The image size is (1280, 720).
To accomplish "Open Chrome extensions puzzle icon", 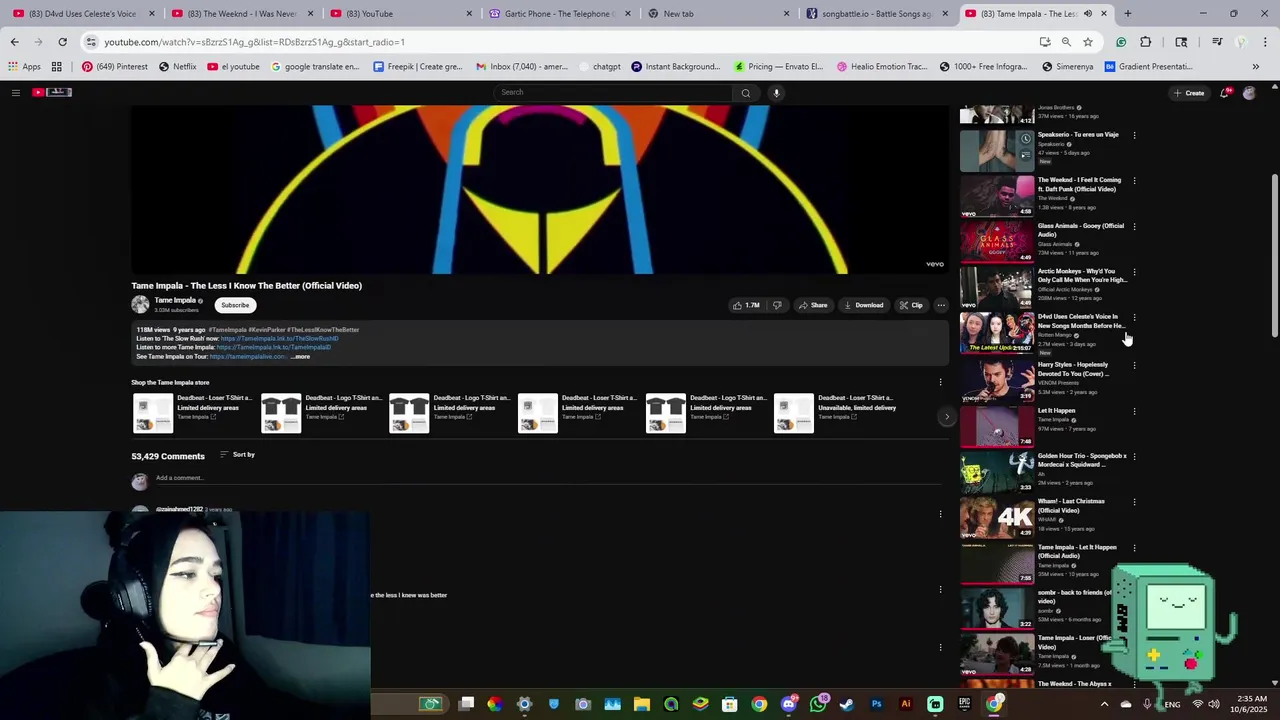I will coord(1146,42).
